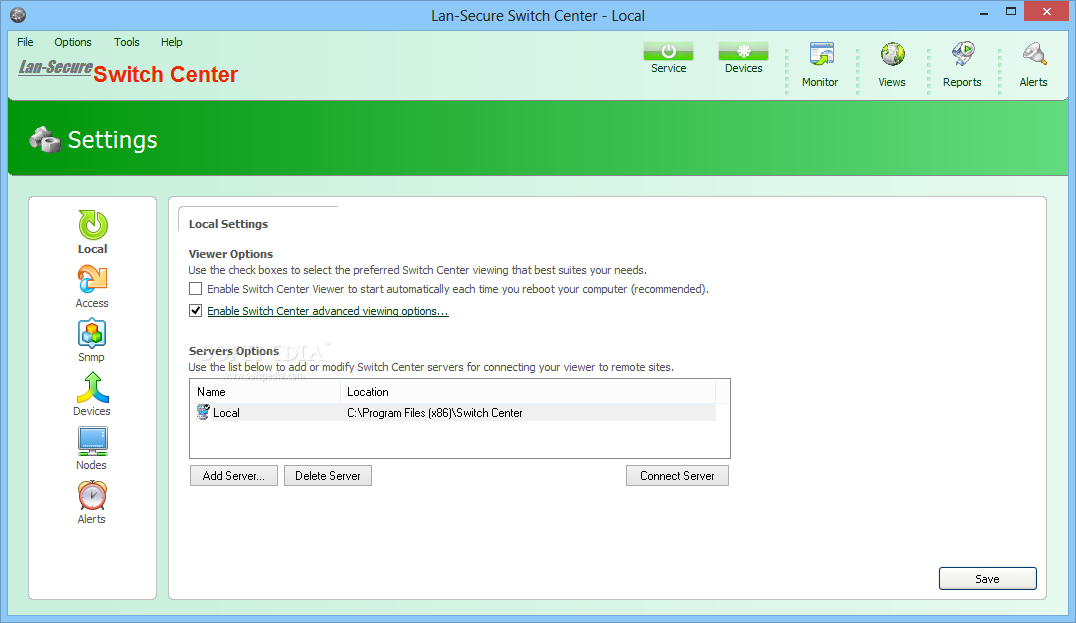Select the C:\Program Files (x86)\Switch Center location
Viewport: 1076px width, 623px height.
click(434, 412)
